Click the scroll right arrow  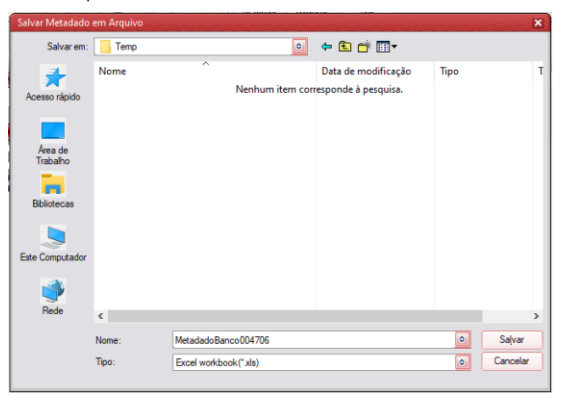pos(536,316)
